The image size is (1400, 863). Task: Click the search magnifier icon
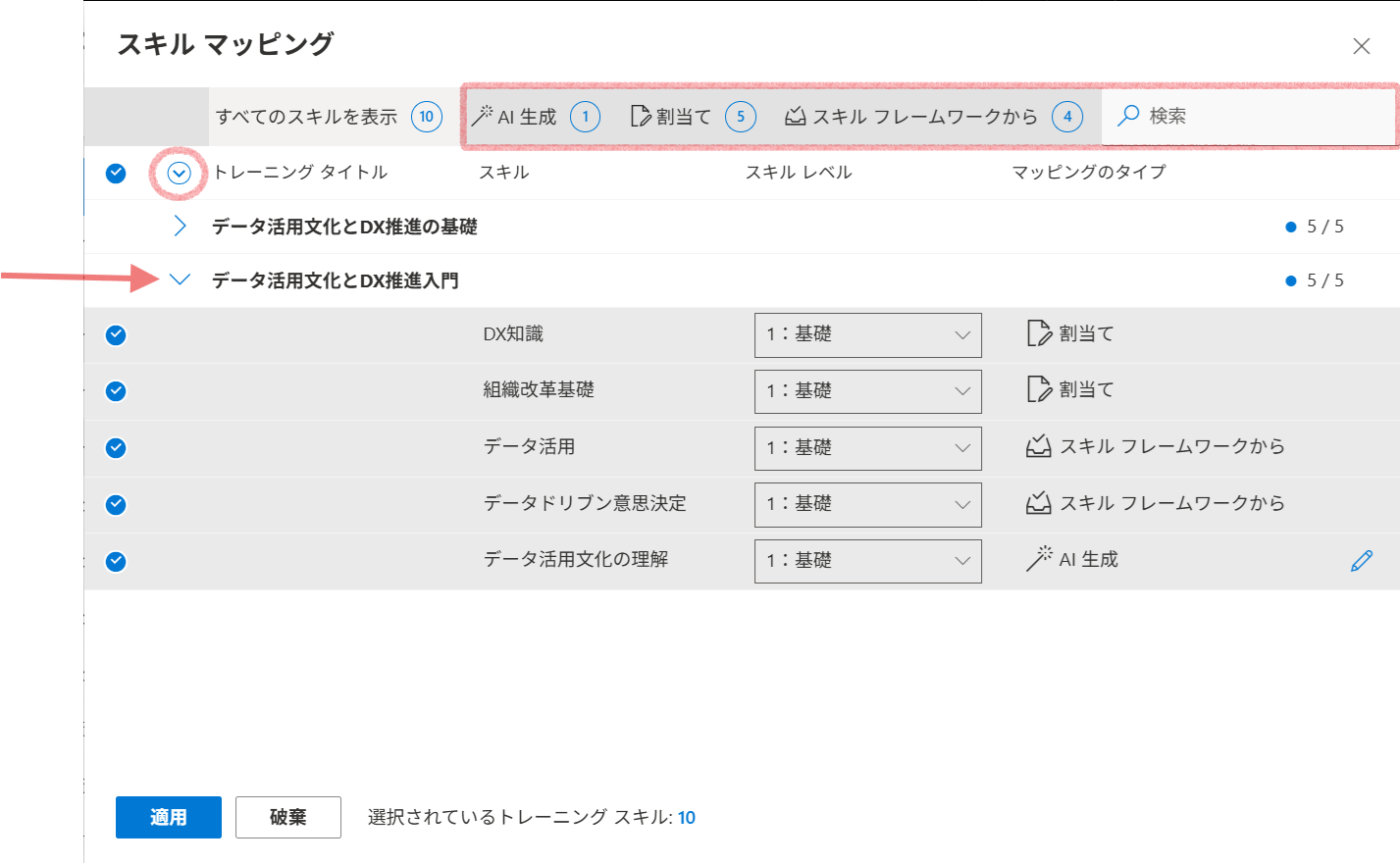[1128, 116]
